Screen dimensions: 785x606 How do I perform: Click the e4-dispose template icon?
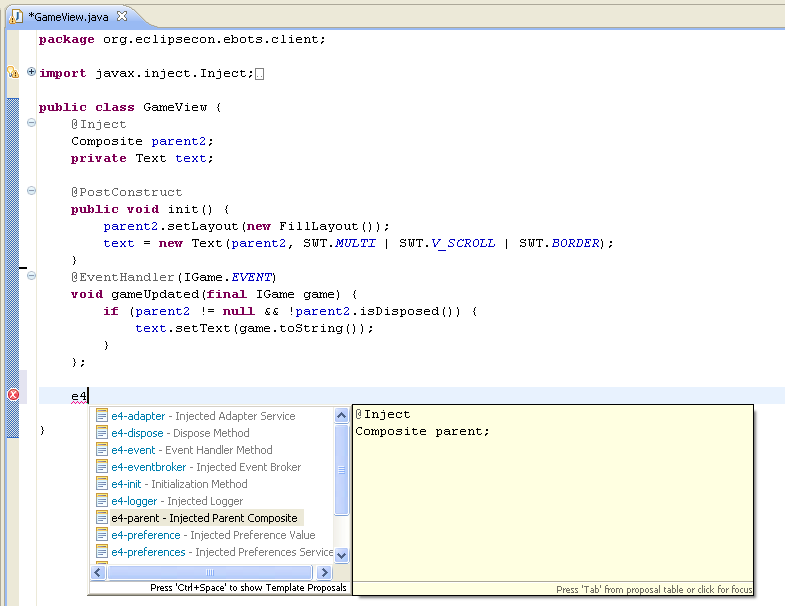(x=101, y=433)
